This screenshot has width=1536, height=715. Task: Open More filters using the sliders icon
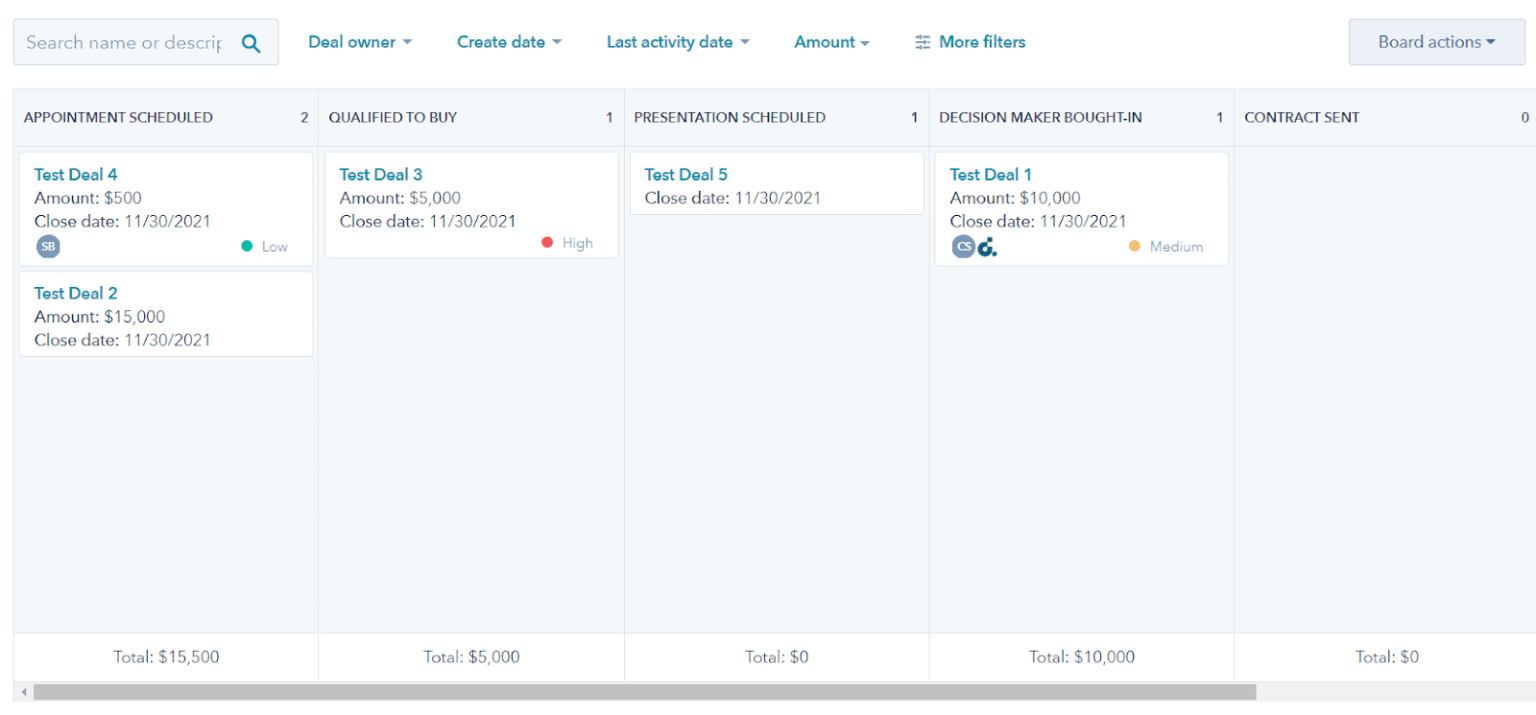[x=922, y=41]
